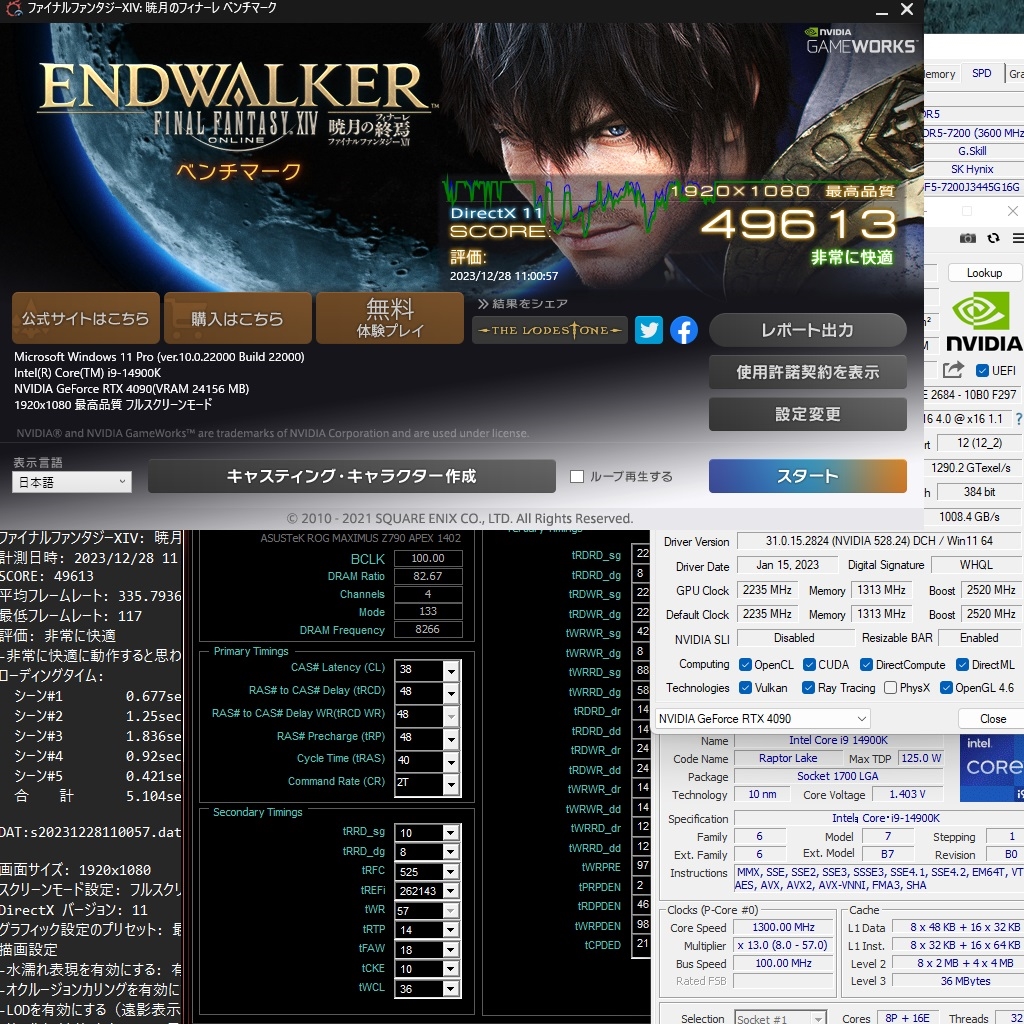Open The Lodestone link banner
Viewport: 1024px width, 1024px height.
click(549, 330)
